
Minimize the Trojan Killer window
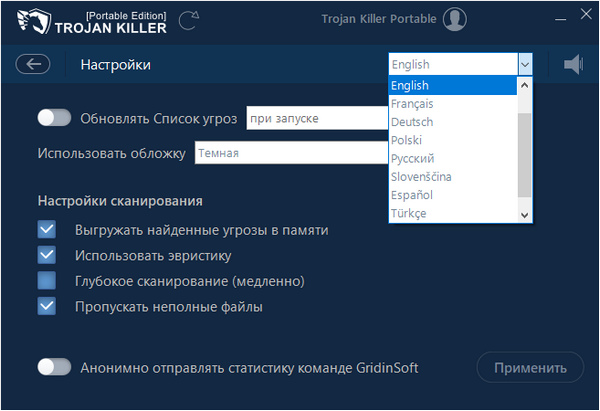tap(561, 19)
